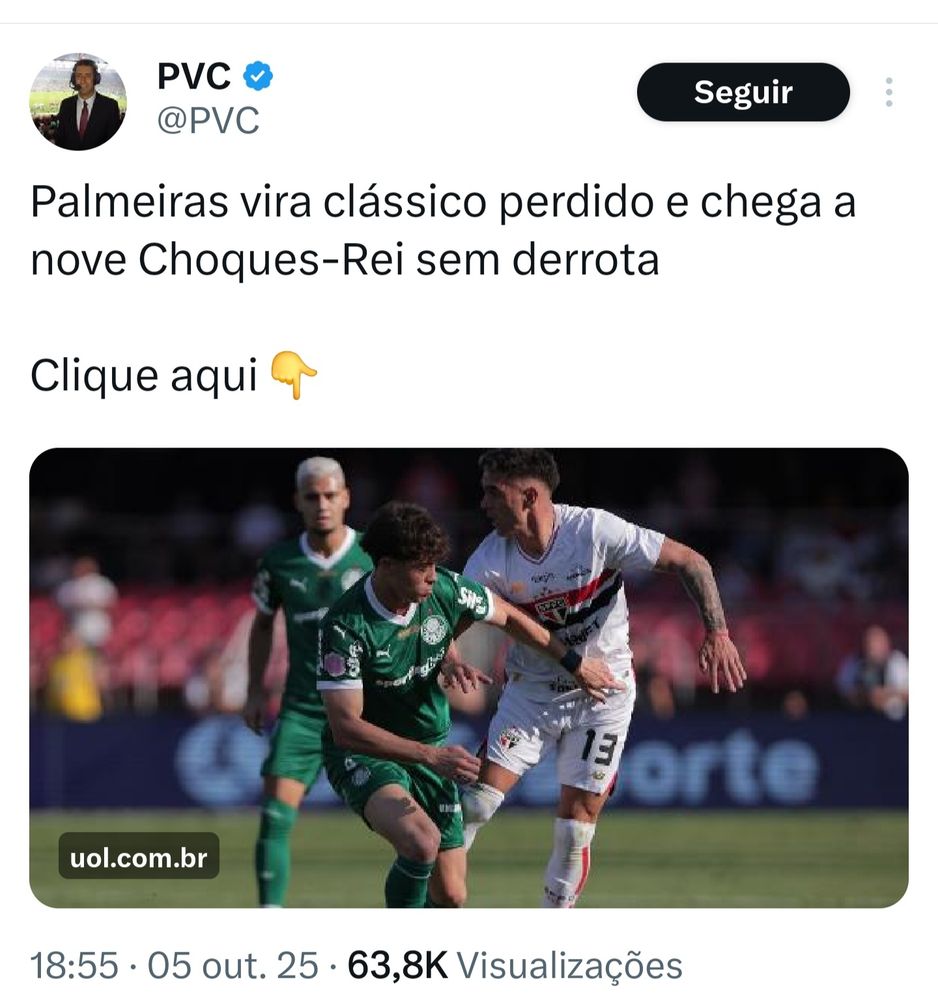Click the tweet headline about Palmeiras
938x1000 pixels.
(x=443, y=231)
